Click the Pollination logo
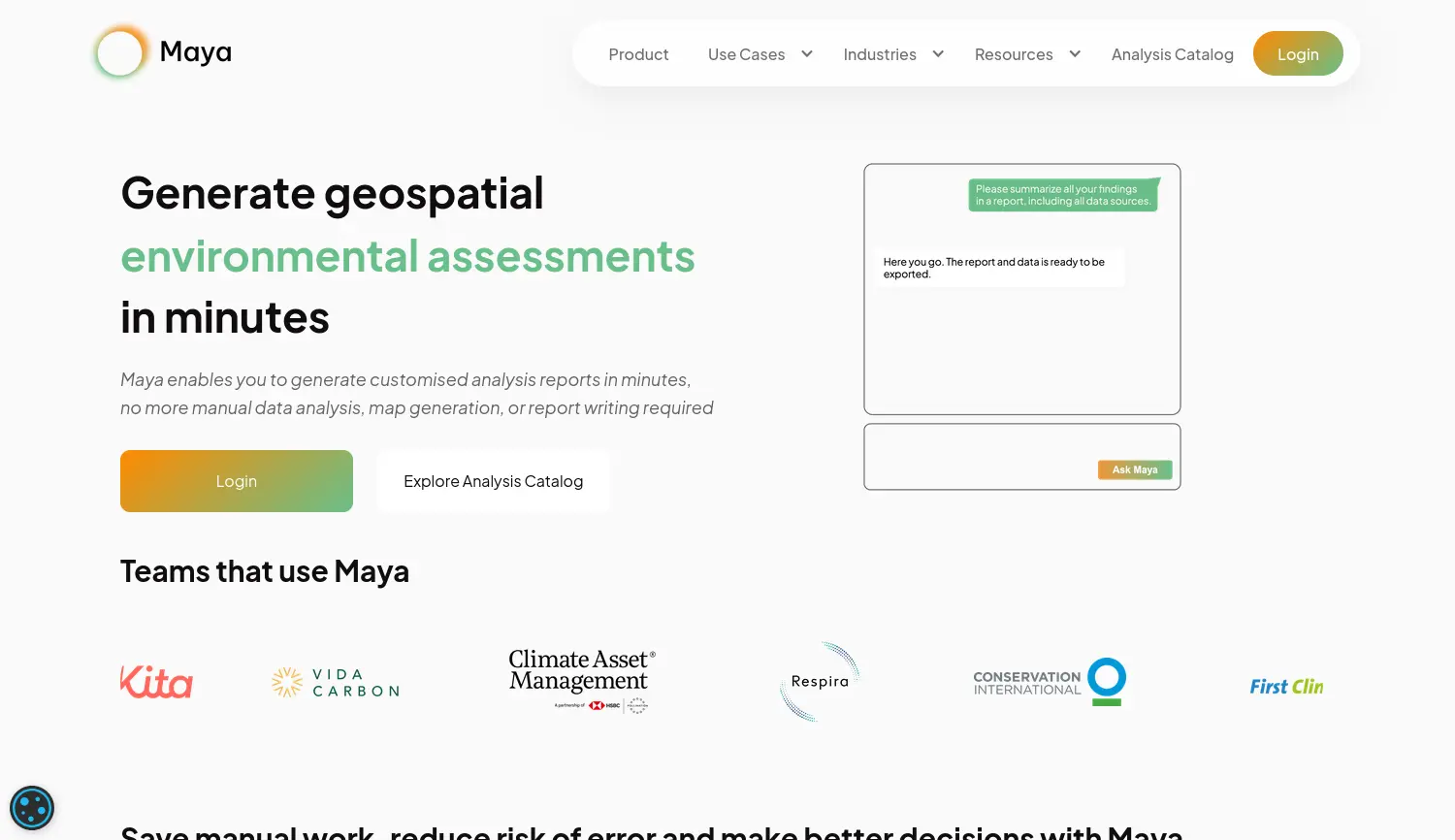 pyautogui.click(x=637, y=706)
